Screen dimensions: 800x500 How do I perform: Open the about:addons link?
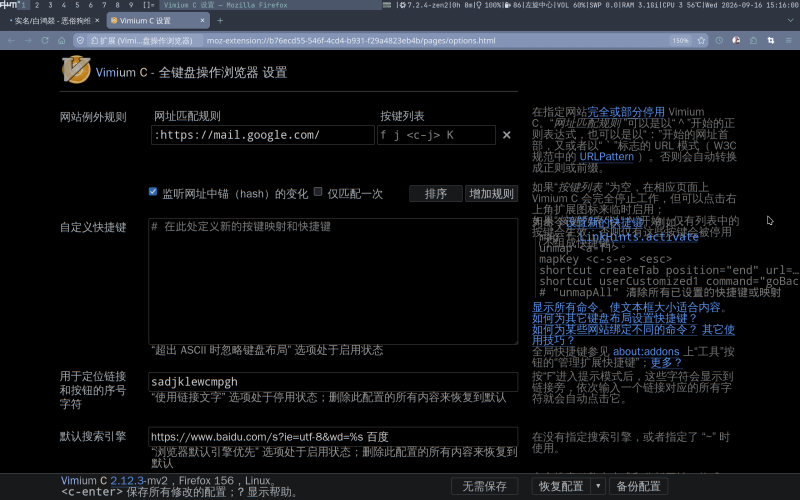click(646, 352)
